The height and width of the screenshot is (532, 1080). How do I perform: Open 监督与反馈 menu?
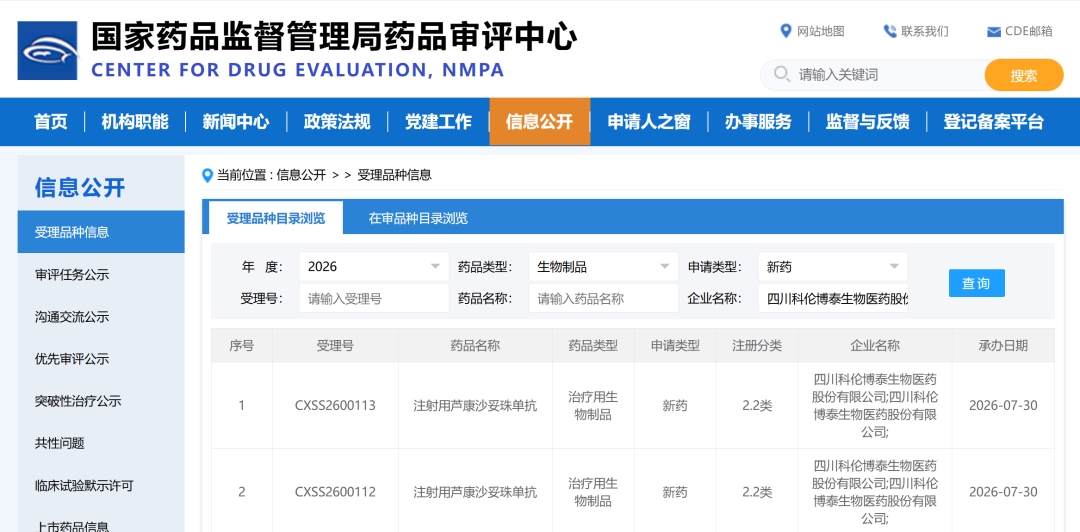point(867,122)
